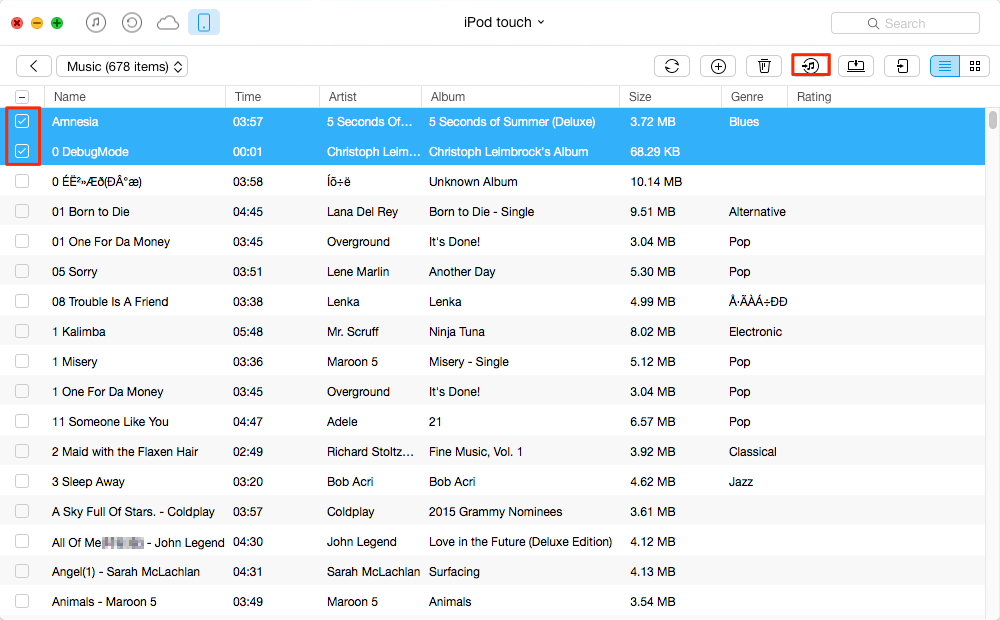Click album Misery - Single

469,362
